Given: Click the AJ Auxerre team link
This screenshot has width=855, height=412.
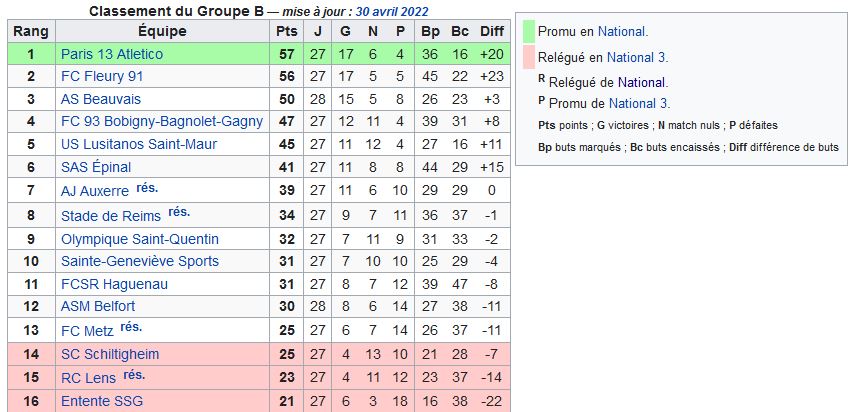Looking at the screenshot, I should (95, 191).
